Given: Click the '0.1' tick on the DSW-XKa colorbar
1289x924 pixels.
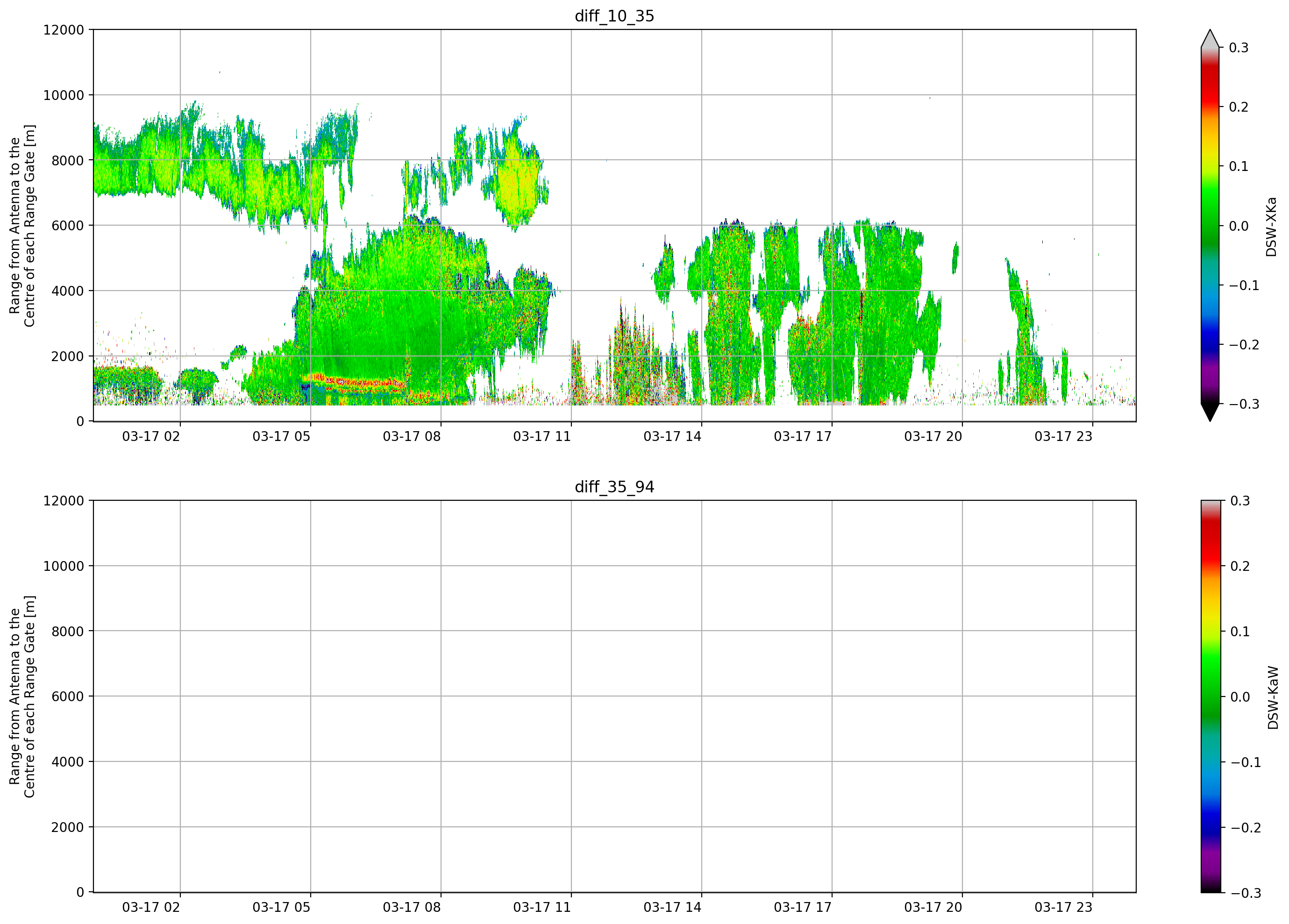Looking at the screenshot, I should [1239, 166].
